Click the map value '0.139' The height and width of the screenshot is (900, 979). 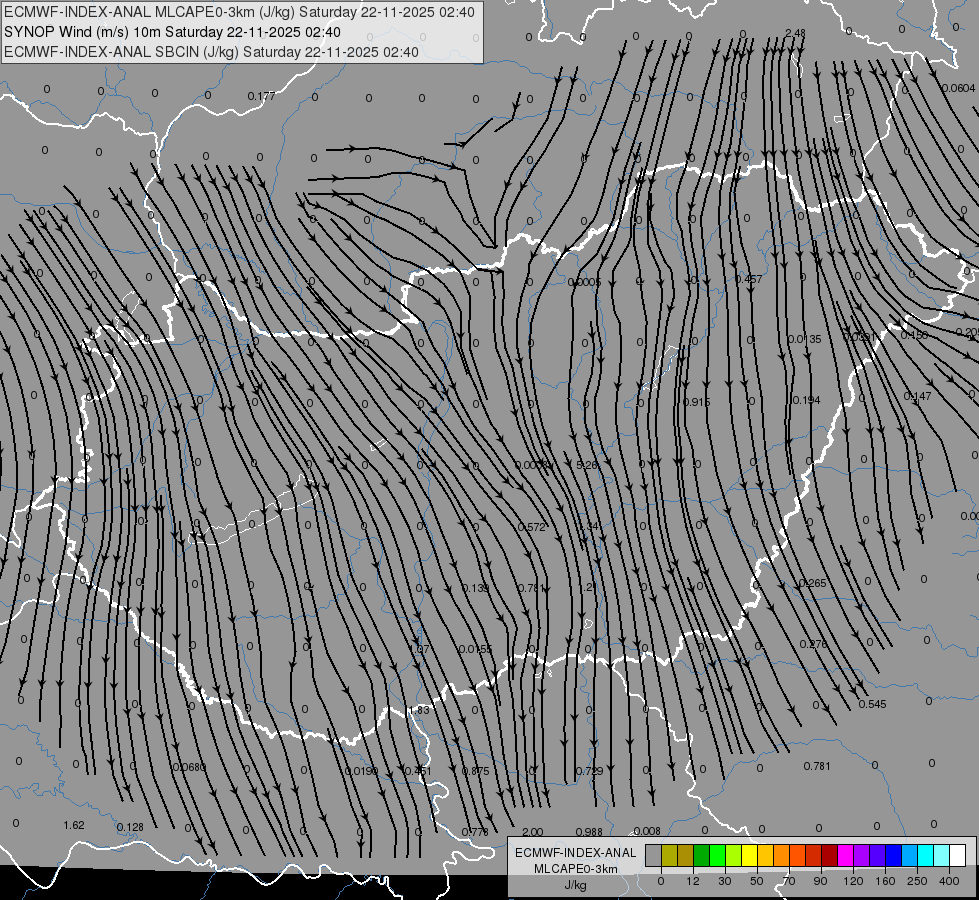(476, 588)
